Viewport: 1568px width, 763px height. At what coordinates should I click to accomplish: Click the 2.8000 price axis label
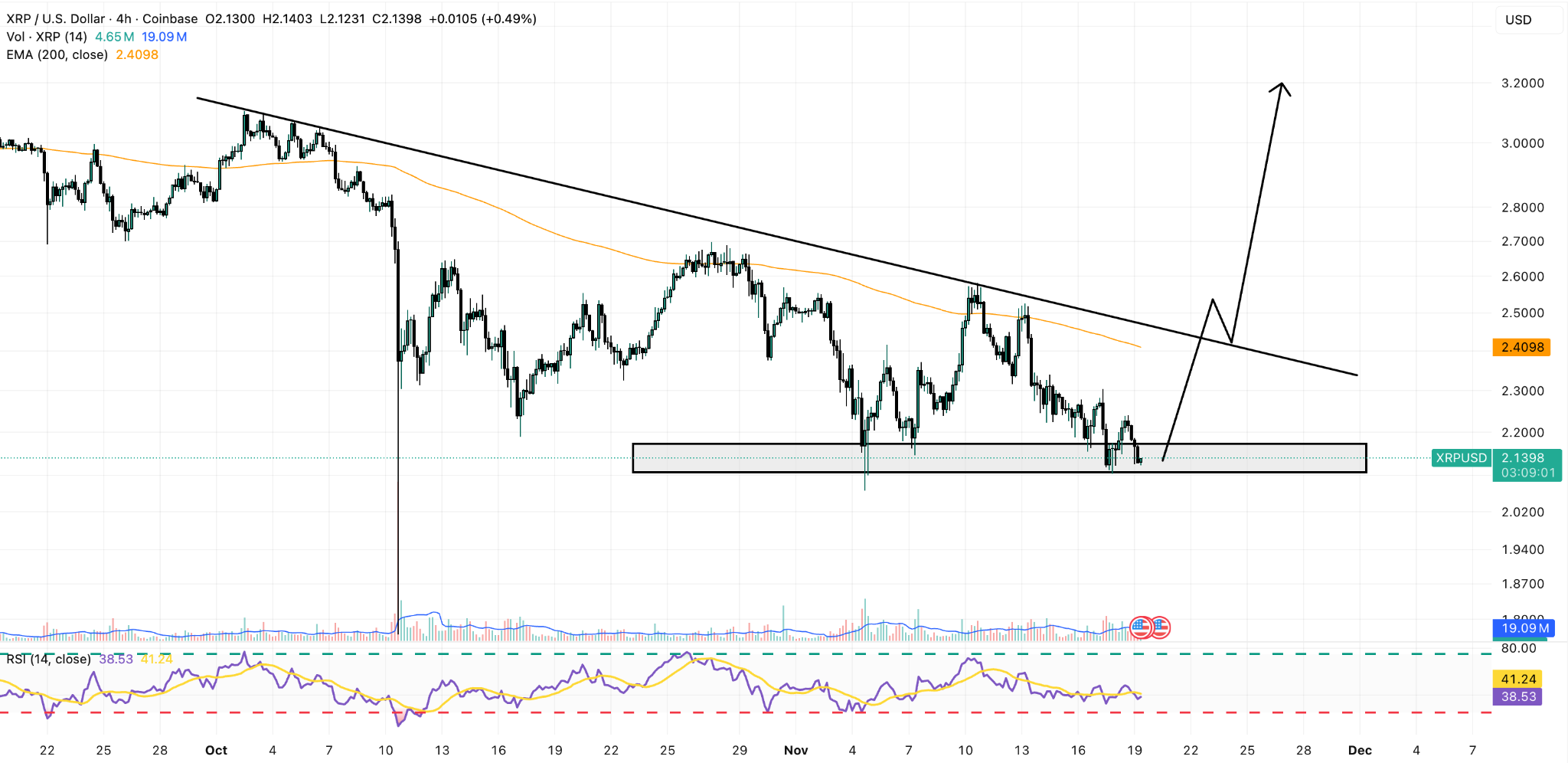pos(1523,208)
